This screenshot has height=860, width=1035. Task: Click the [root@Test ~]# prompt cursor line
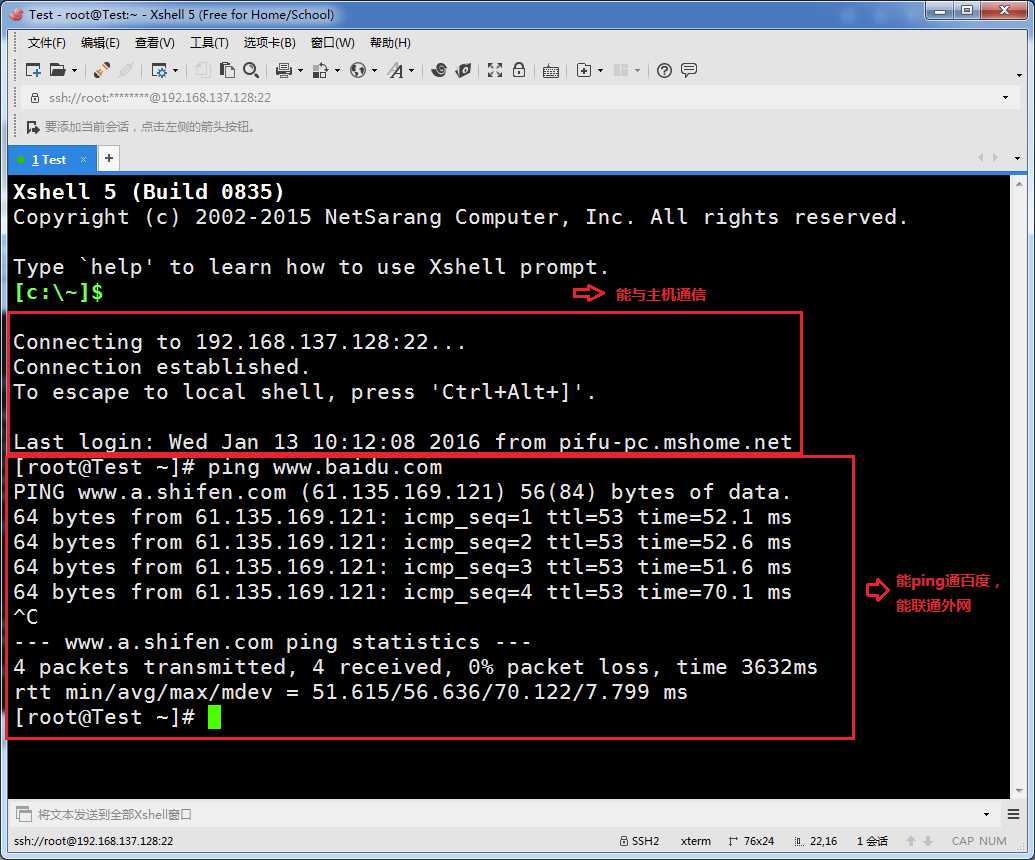coord(117,717)
